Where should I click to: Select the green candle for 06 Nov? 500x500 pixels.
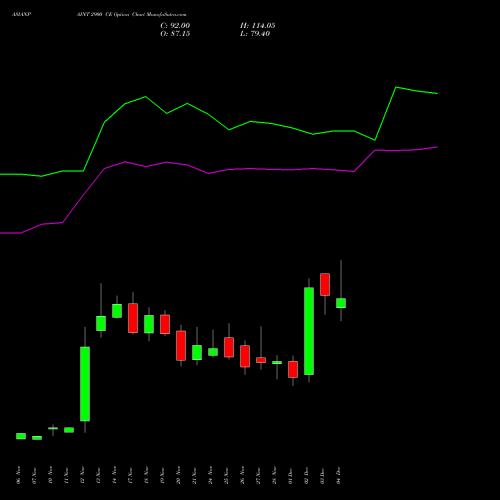pyautogui.click(x=21, y=436)
